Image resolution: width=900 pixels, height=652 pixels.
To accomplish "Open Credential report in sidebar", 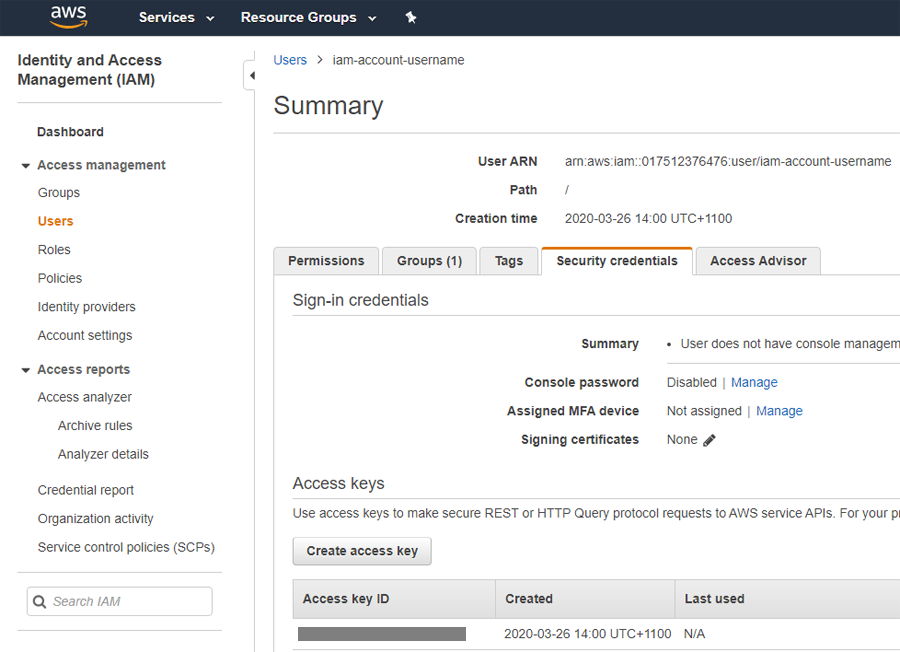I will click(x=86, y=490).
